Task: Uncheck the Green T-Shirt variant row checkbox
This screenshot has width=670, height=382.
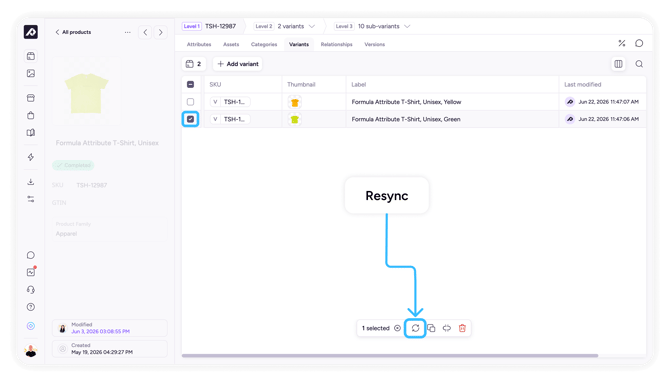Action: [191, 119]
